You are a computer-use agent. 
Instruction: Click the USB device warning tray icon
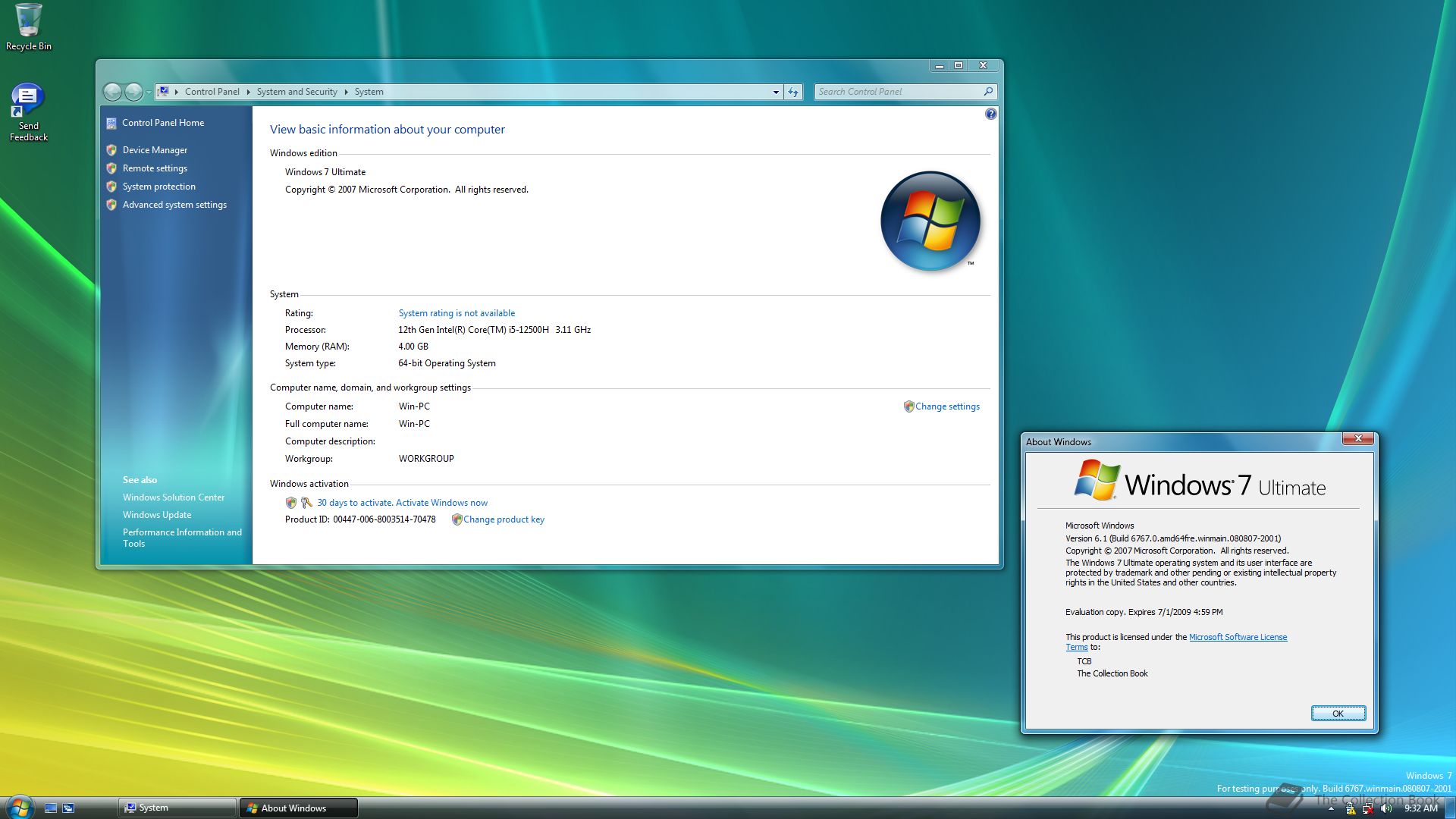point(1350,809)
